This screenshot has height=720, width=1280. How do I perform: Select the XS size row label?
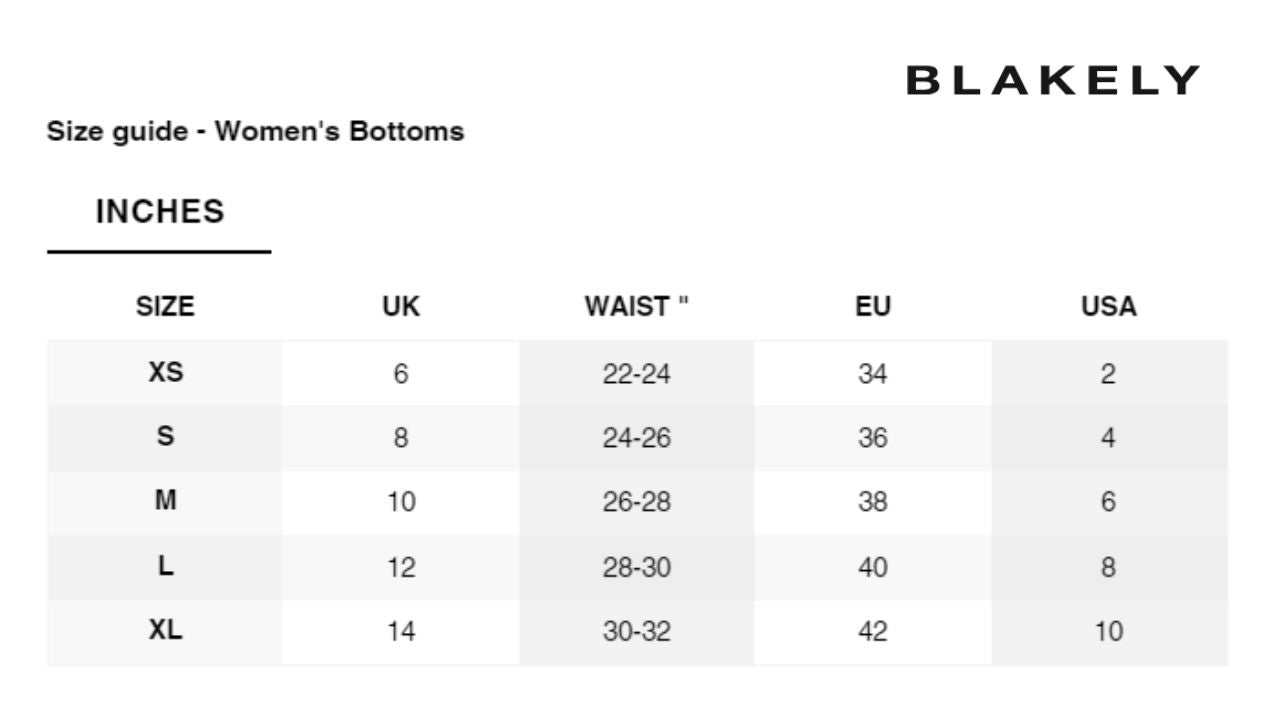tap(165, 373)
